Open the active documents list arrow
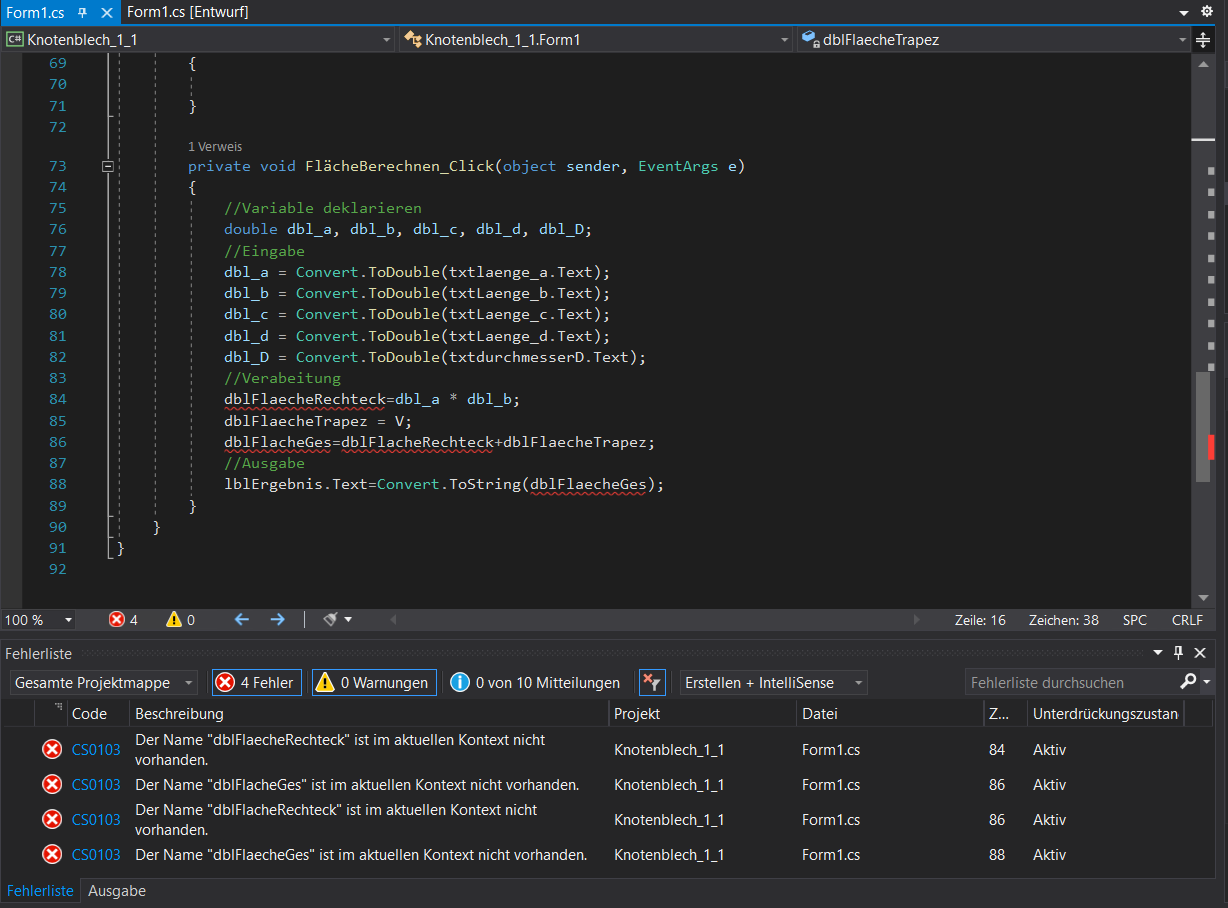 tap(1183, 12)
